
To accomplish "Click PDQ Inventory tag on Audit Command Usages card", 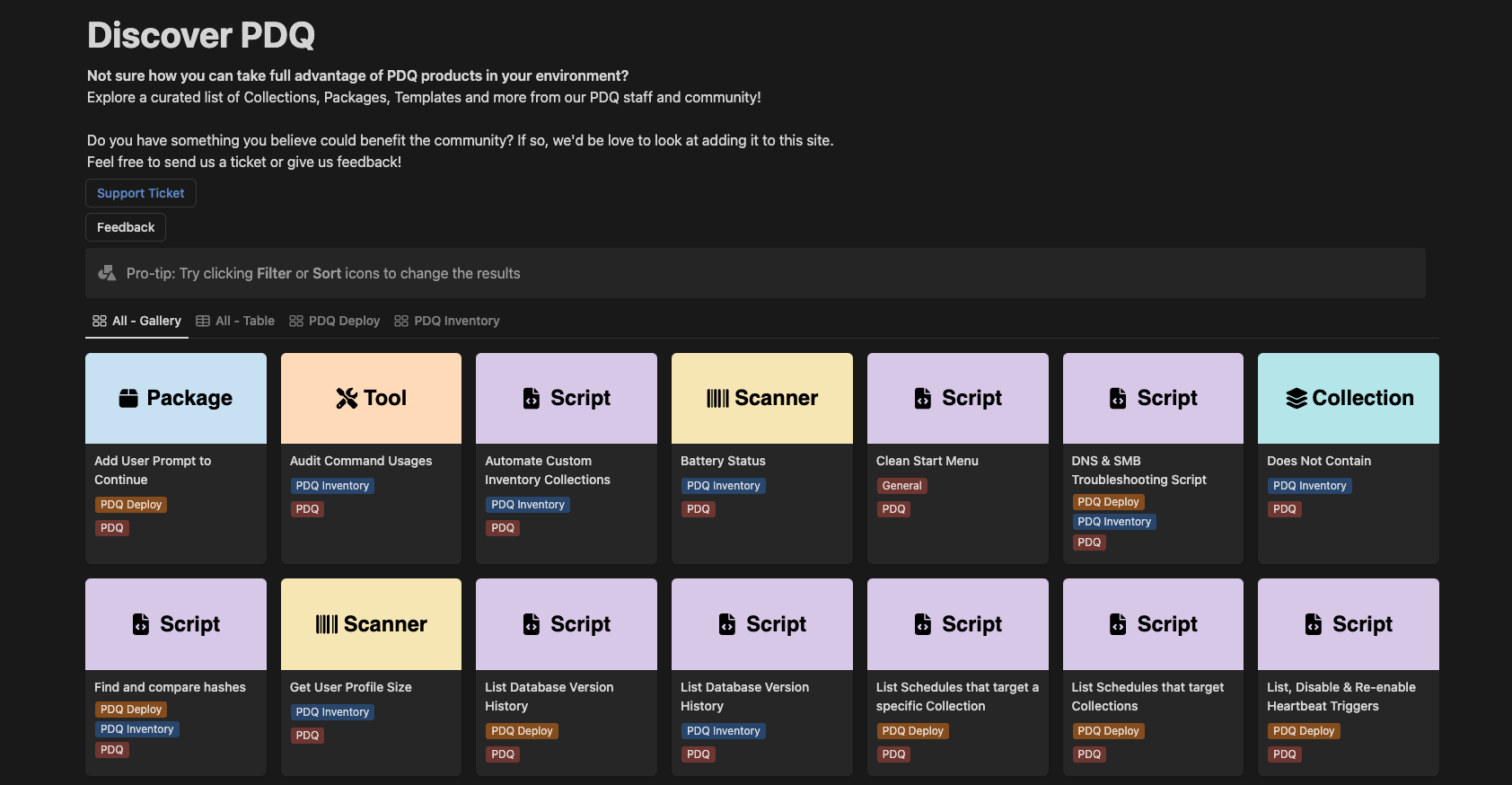I will click(x=332, y=486).
